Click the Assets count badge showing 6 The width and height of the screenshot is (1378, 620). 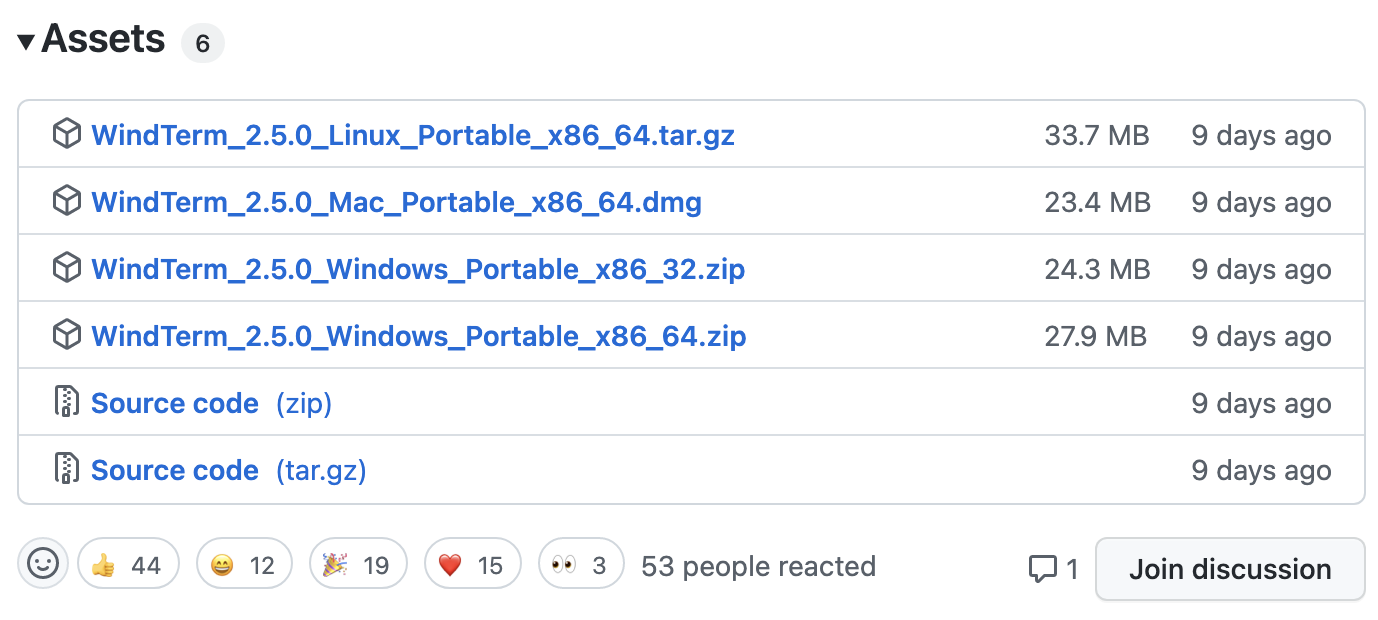pos(202,44)
